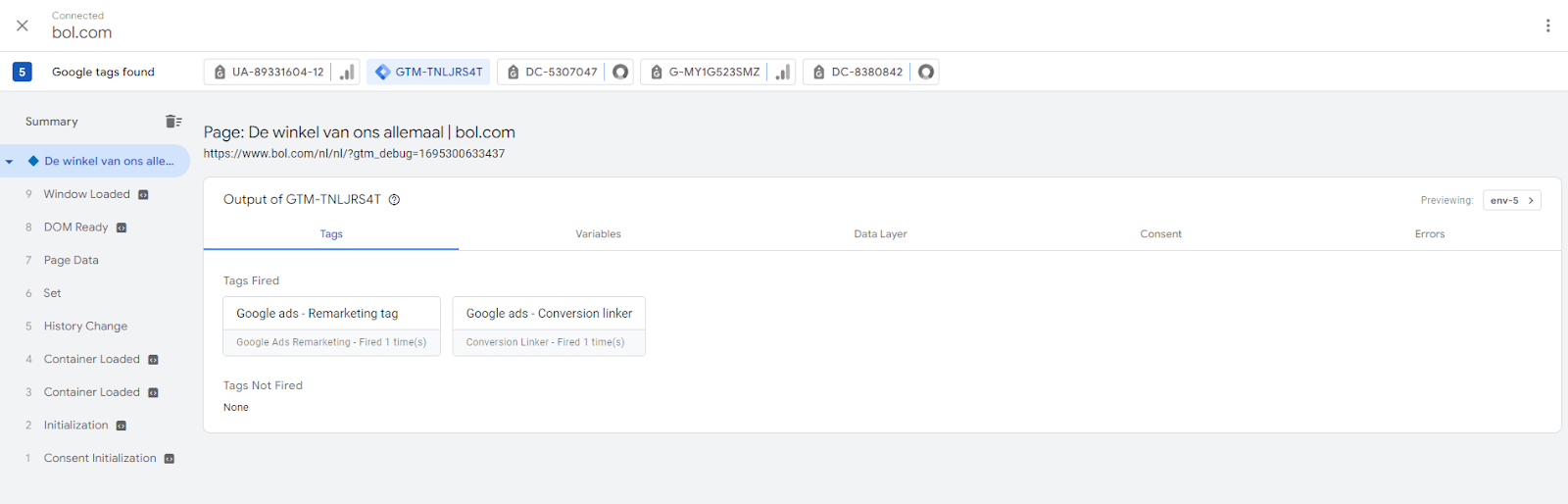Image resolution: width=1568 pixels, height=504 pixels.
Task: Click the analytics bar icon beside UA-89331604-12
Action: tap(347, 72)
